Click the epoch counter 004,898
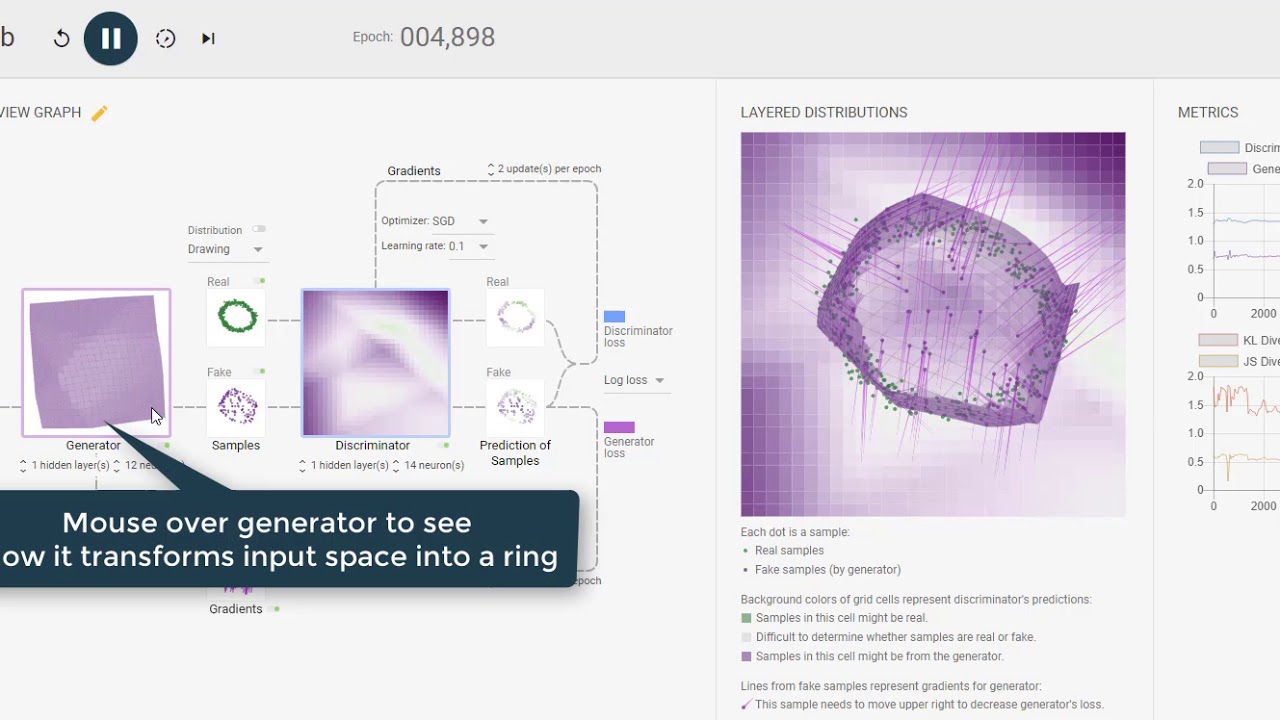The height and width of the screenshot is (720, 1280). click(x=448, y=37)
